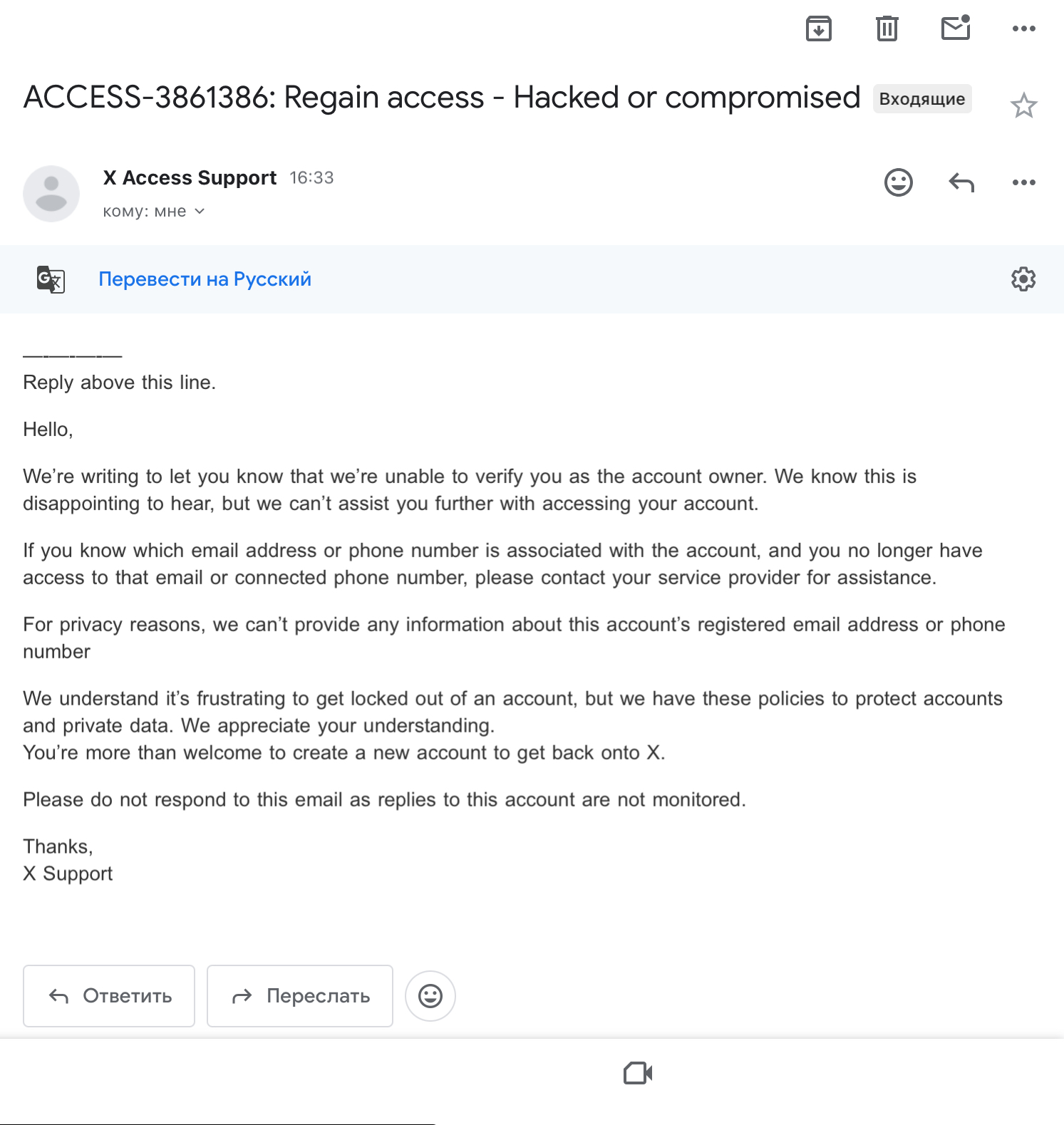Click the Google Translate icon
This screenshot has height=1125, width=1064.
tap(51, 279)
